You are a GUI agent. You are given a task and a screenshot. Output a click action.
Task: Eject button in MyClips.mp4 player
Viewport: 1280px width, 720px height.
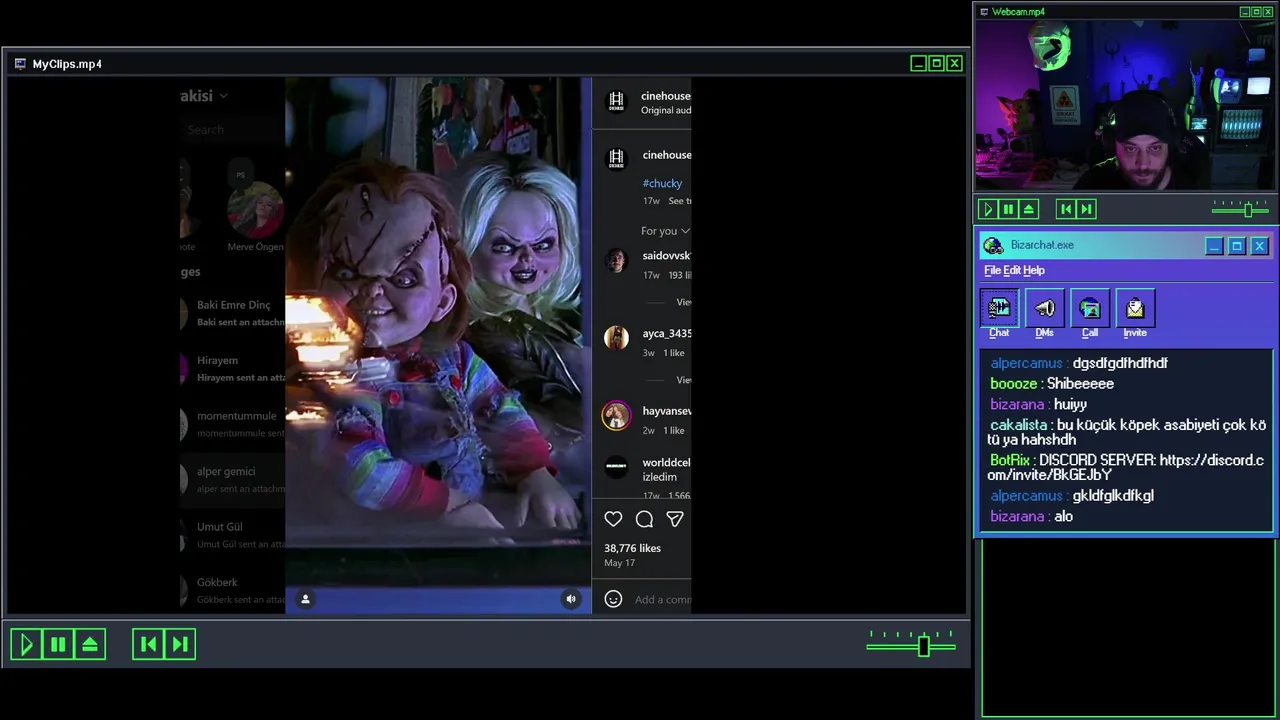click(90, 645)
